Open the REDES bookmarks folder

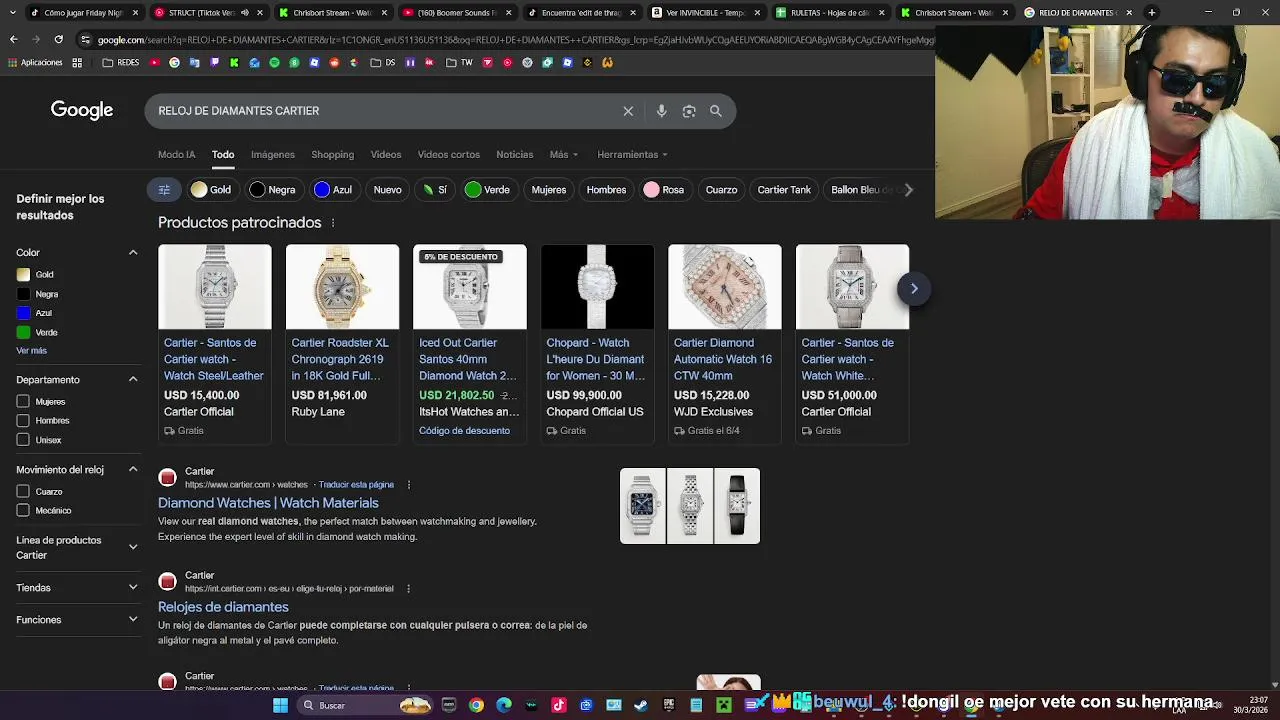click(121, 62)
